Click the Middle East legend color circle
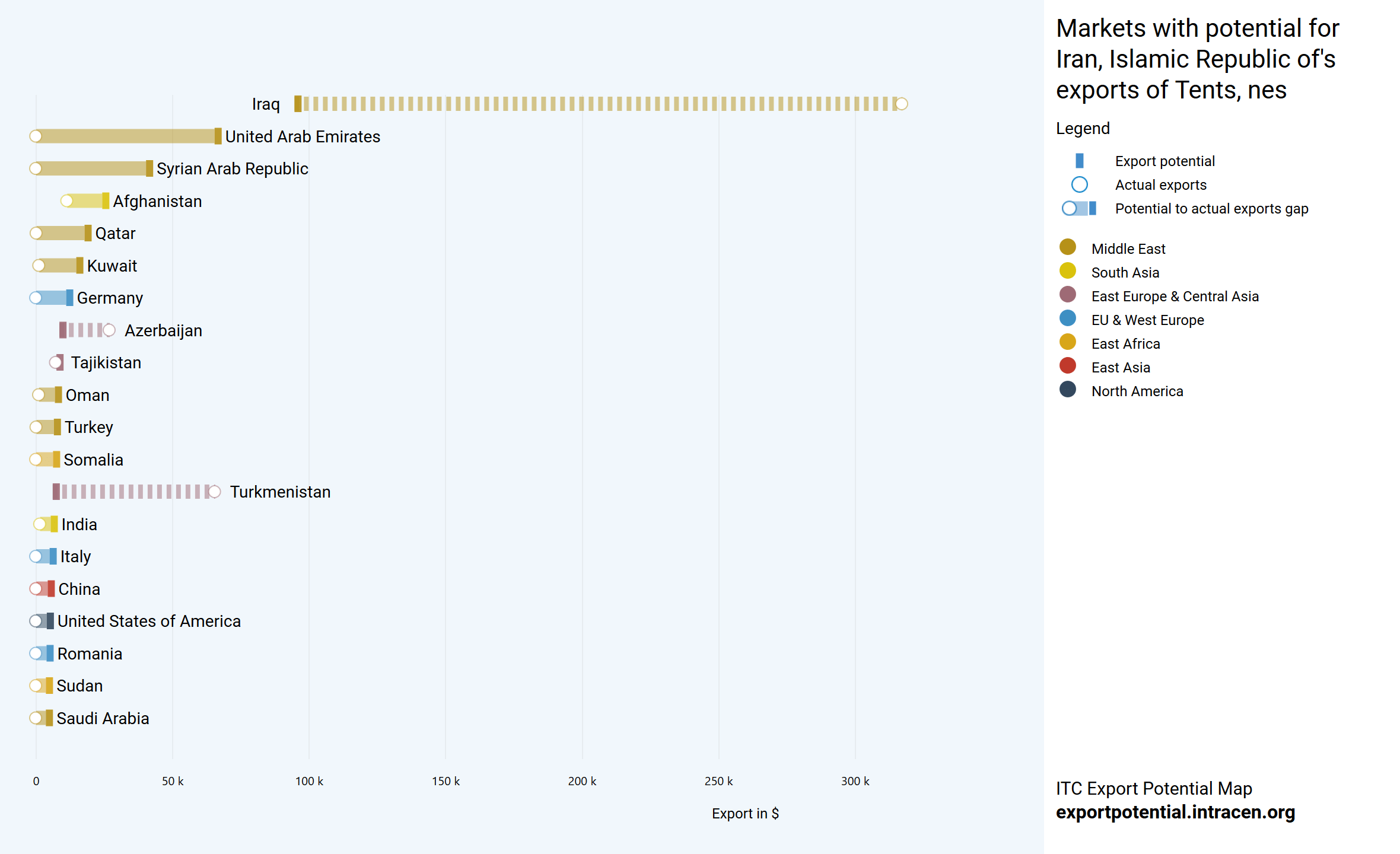The width and height of the screenshot is (1400, 854). [1067, 247]
